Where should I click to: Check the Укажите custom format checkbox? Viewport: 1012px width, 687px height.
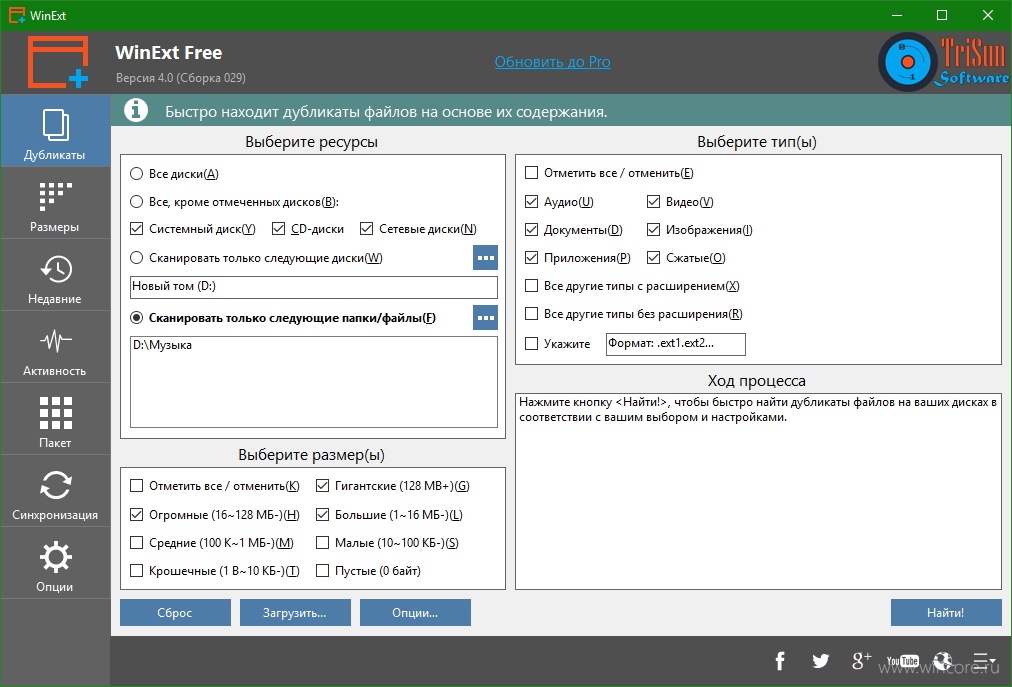coord(558,344)
